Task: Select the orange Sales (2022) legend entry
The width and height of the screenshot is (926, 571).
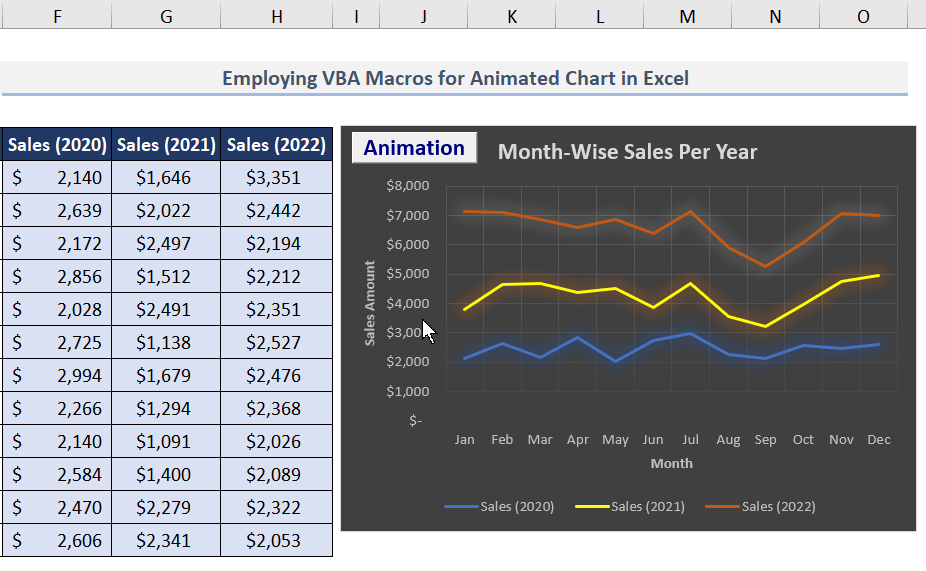Action: 761,507
